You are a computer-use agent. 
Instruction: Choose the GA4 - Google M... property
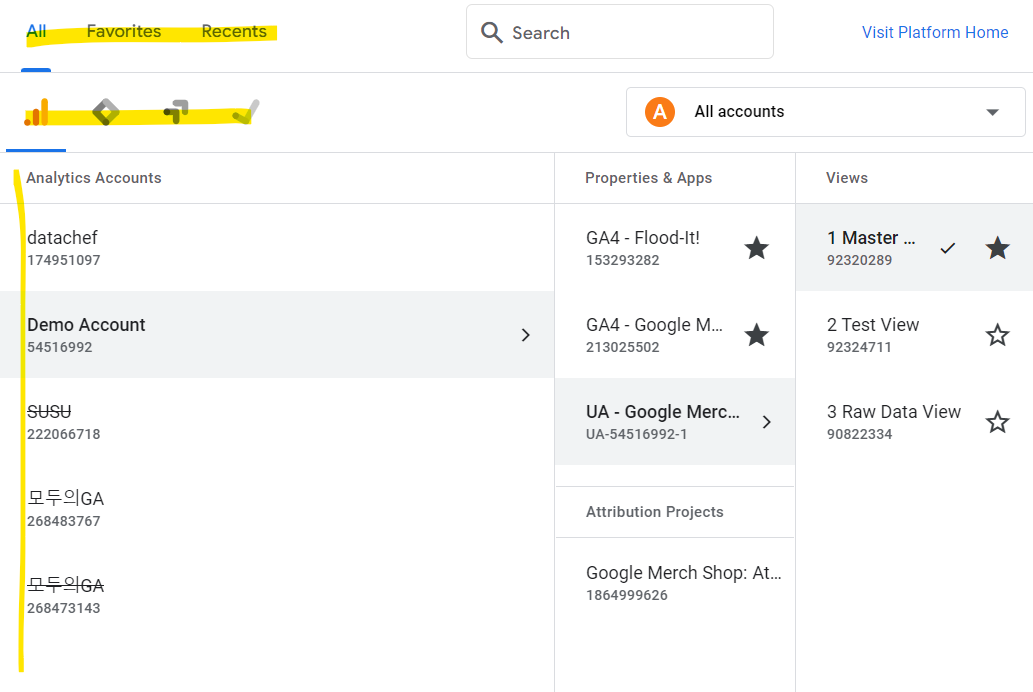tap(675, 335)
